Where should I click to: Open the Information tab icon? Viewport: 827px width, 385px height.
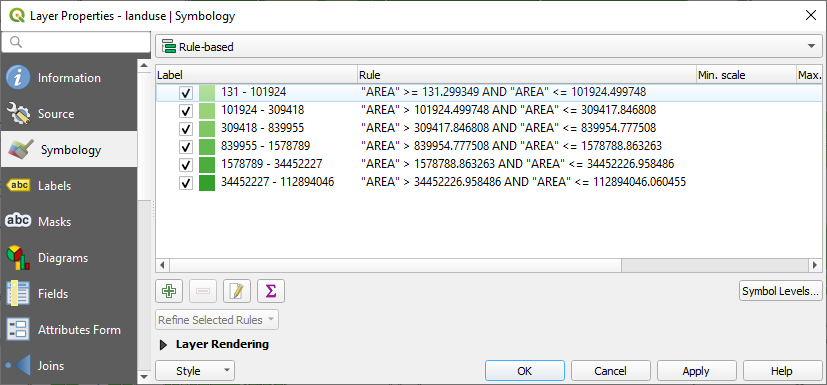tap(18, 78)
